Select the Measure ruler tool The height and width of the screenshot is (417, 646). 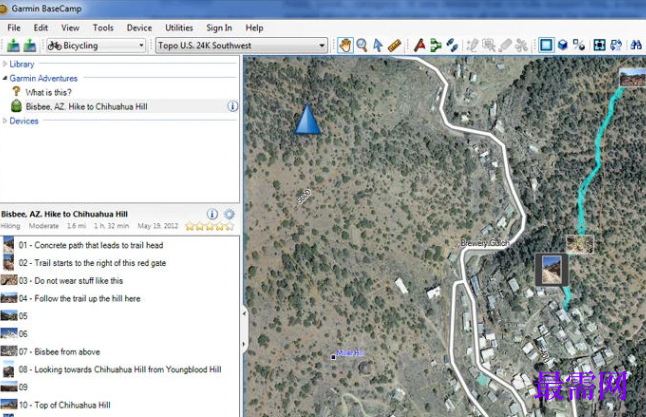[x=394, y=45]
